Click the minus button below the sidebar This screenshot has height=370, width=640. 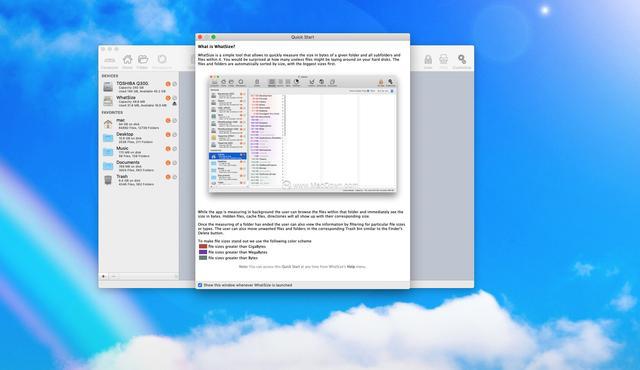tap(113, 277)
